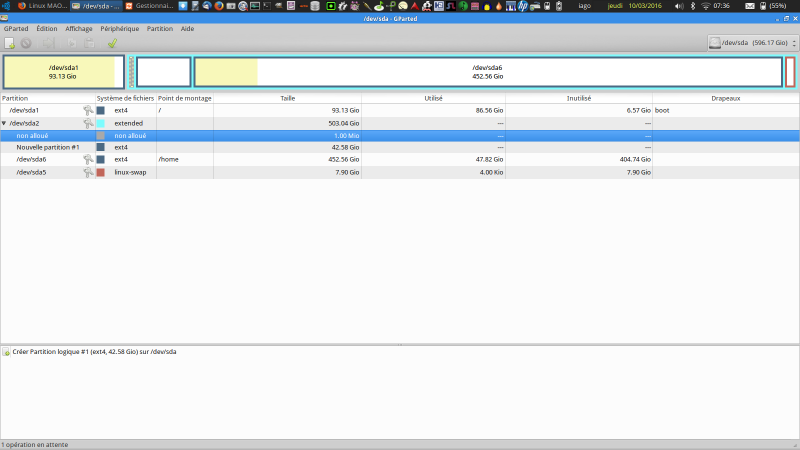This screenshot has width=800, height=450.
Task: Open the Affichage menu
Action: (x=79, y=29)
